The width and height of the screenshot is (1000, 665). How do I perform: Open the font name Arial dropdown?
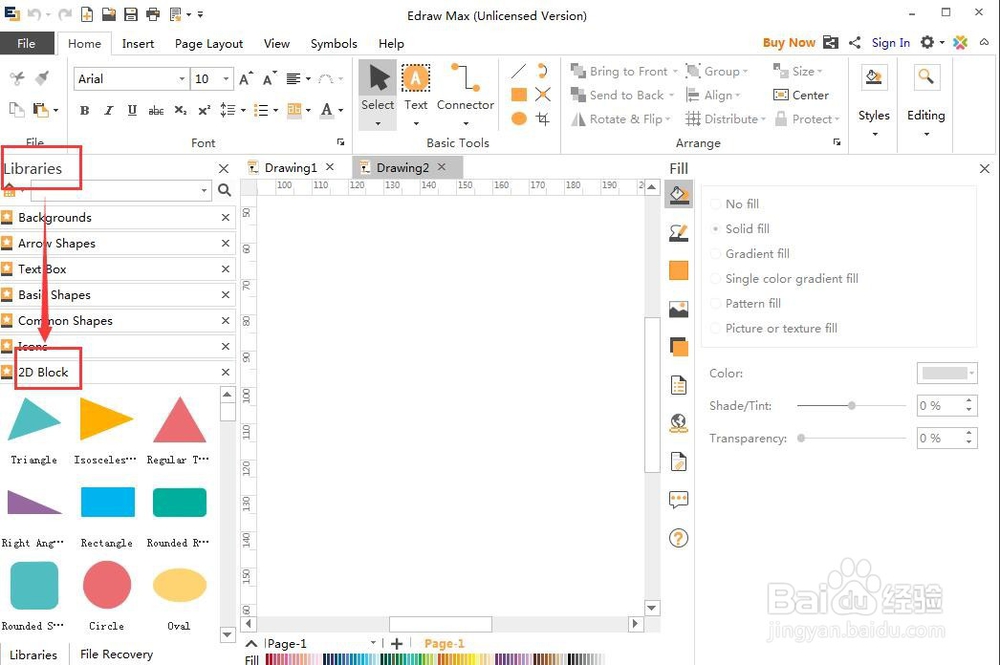(182, 78)
